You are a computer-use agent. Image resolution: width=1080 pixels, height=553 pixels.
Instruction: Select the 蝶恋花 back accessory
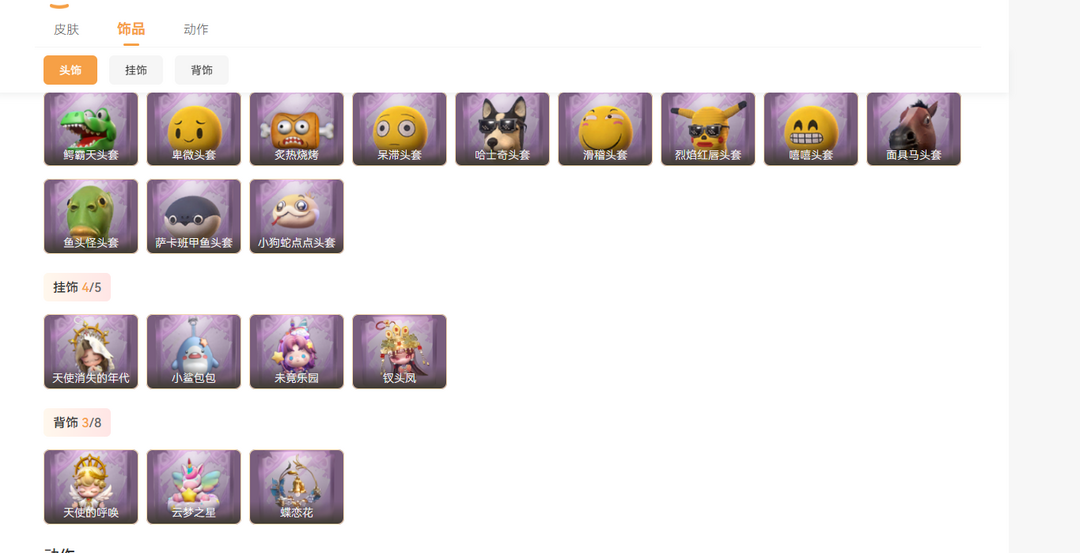[x=296, y=486]
